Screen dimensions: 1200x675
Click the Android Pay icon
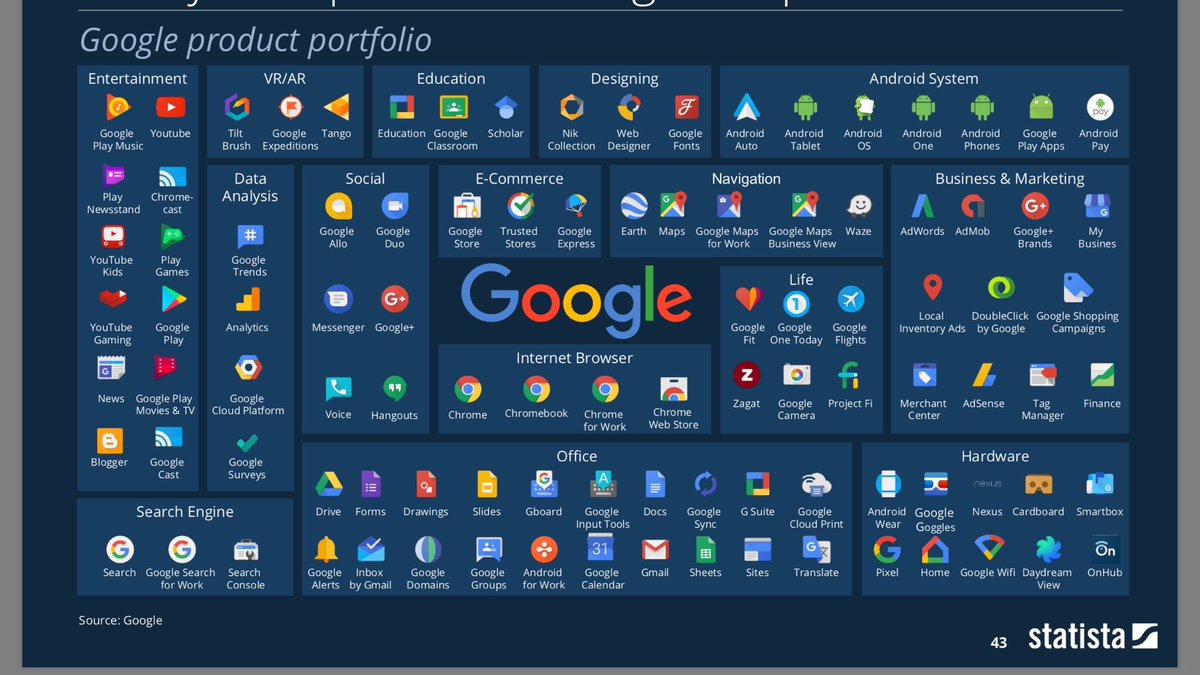coord(1099,108)
